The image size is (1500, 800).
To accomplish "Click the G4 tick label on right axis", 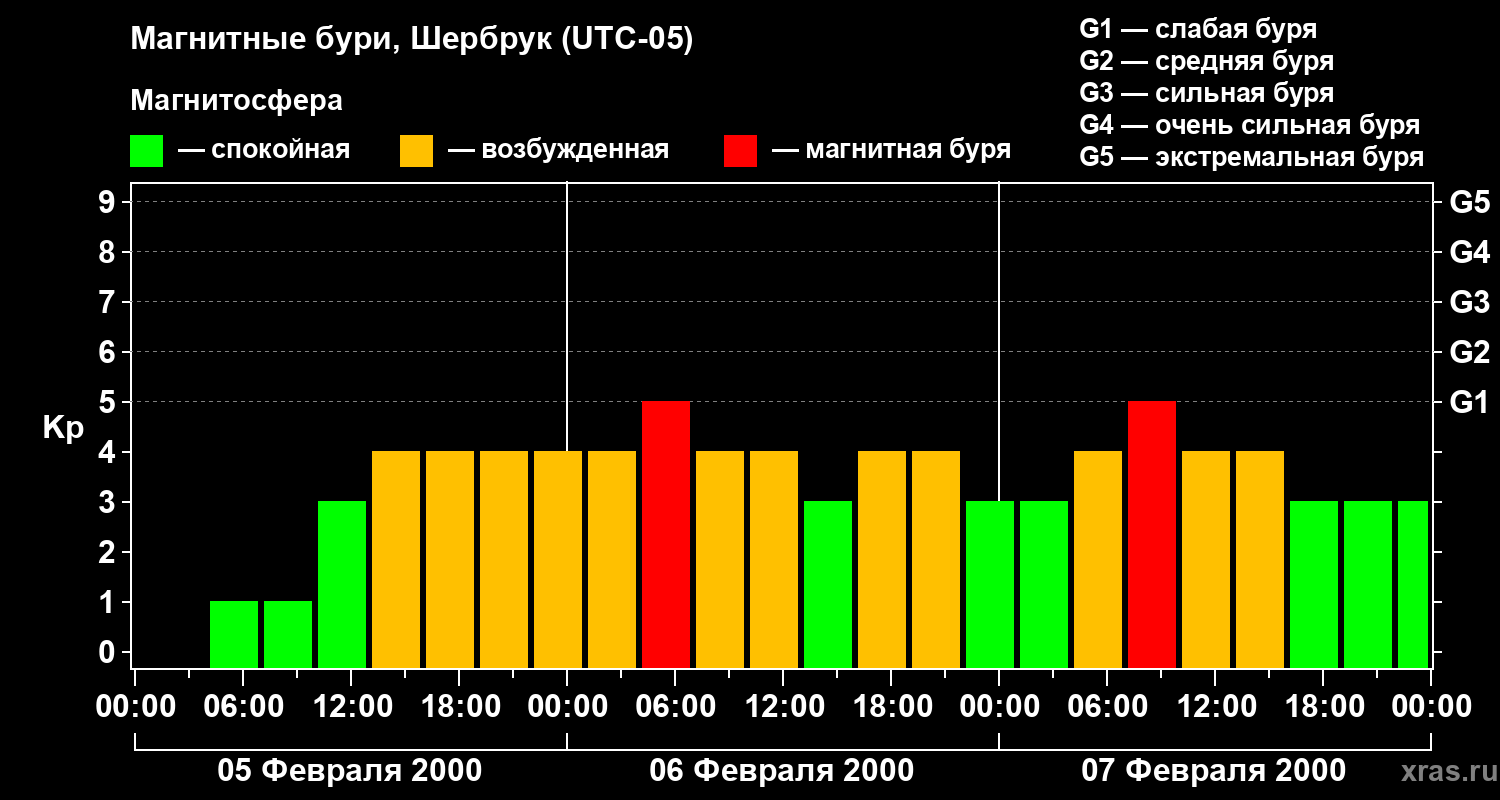I will pos(1469,252).
